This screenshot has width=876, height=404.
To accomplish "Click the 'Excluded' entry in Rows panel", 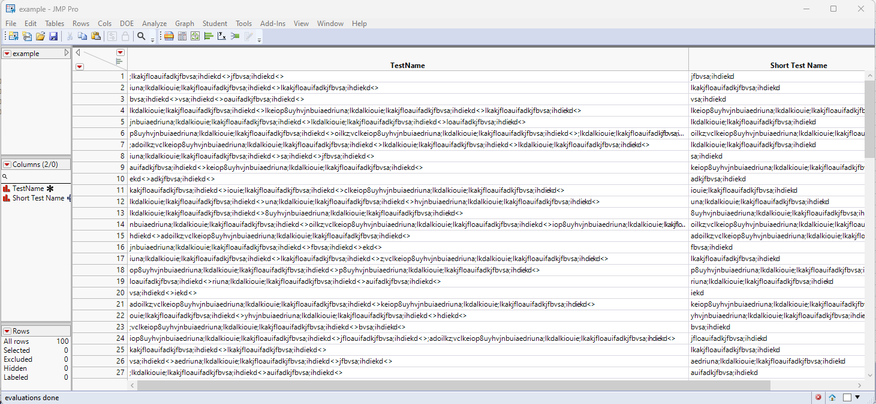I will click(18, 359).
